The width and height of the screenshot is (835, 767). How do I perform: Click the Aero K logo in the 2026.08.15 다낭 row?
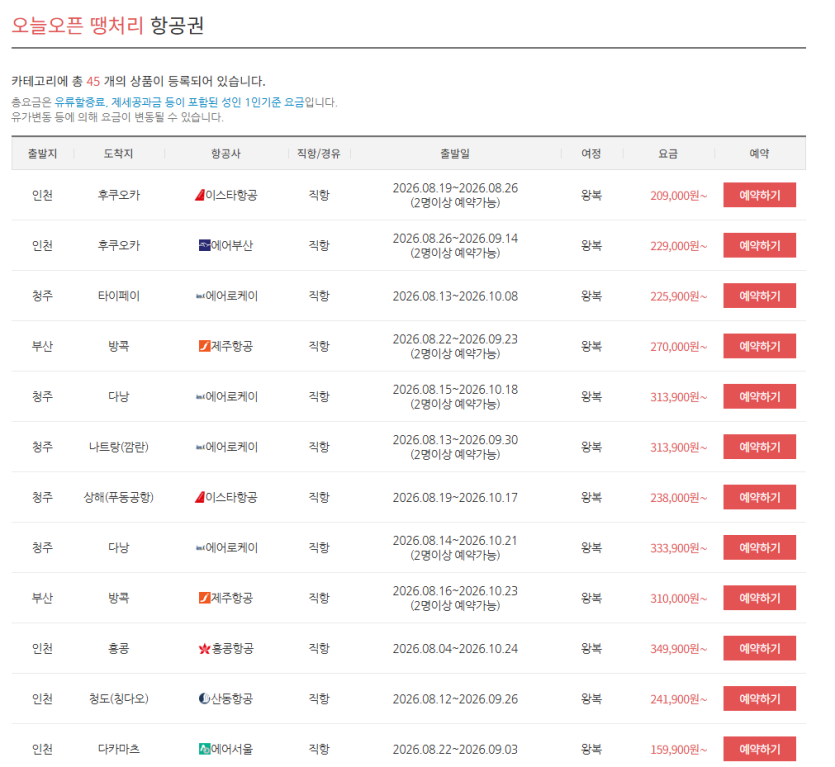200,397
